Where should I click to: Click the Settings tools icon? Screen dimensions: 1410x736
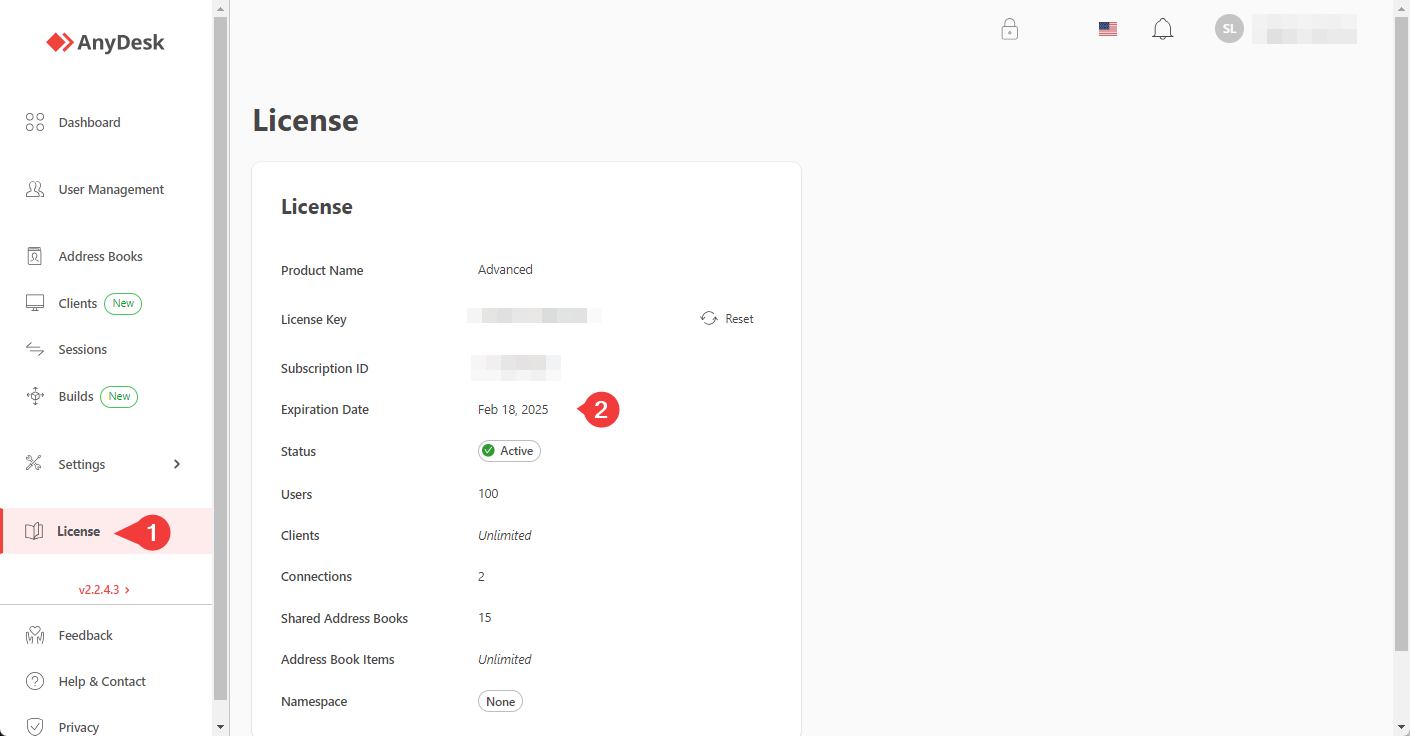[34, 463]
